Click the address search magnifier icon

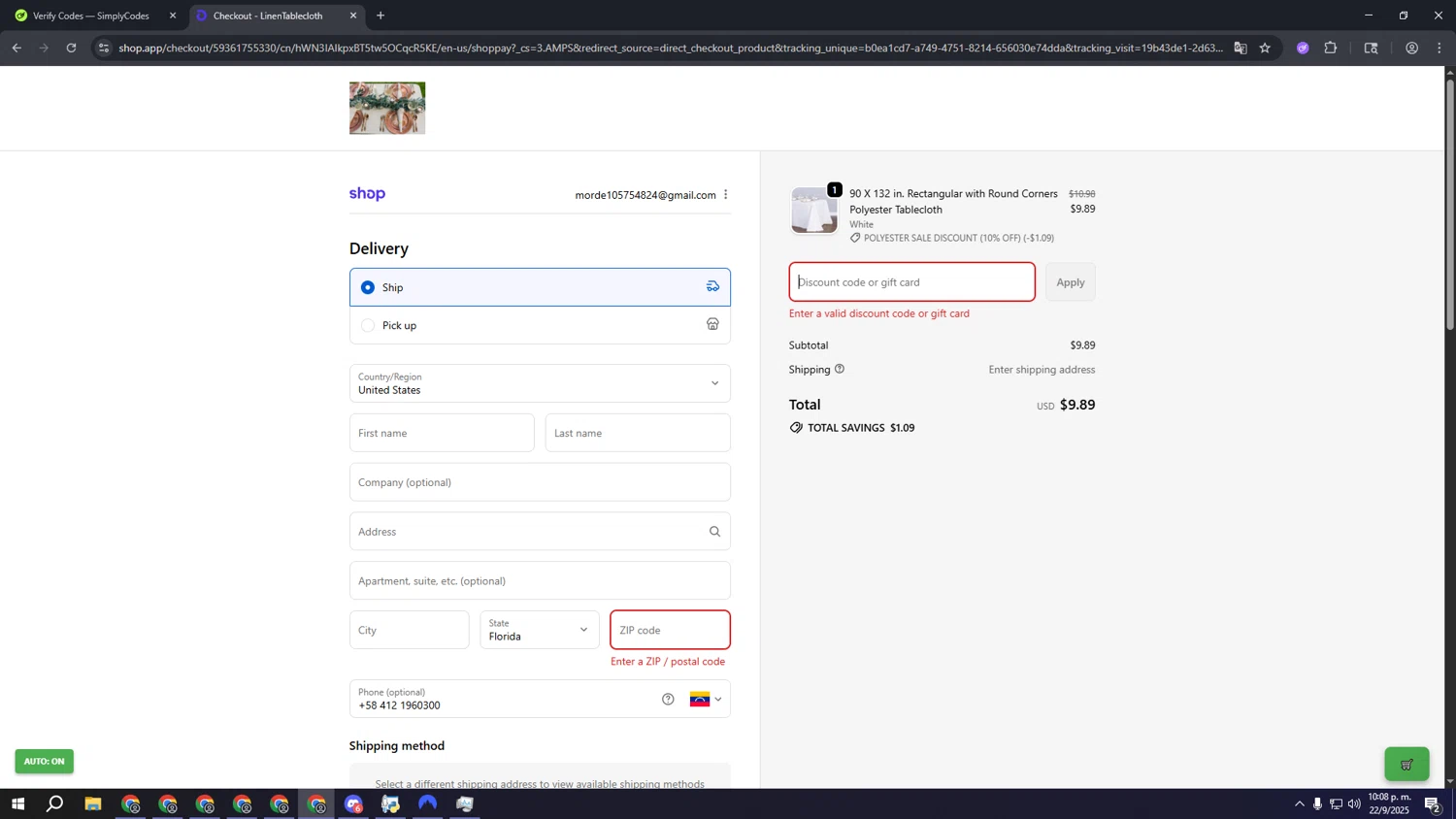[714, 532]
